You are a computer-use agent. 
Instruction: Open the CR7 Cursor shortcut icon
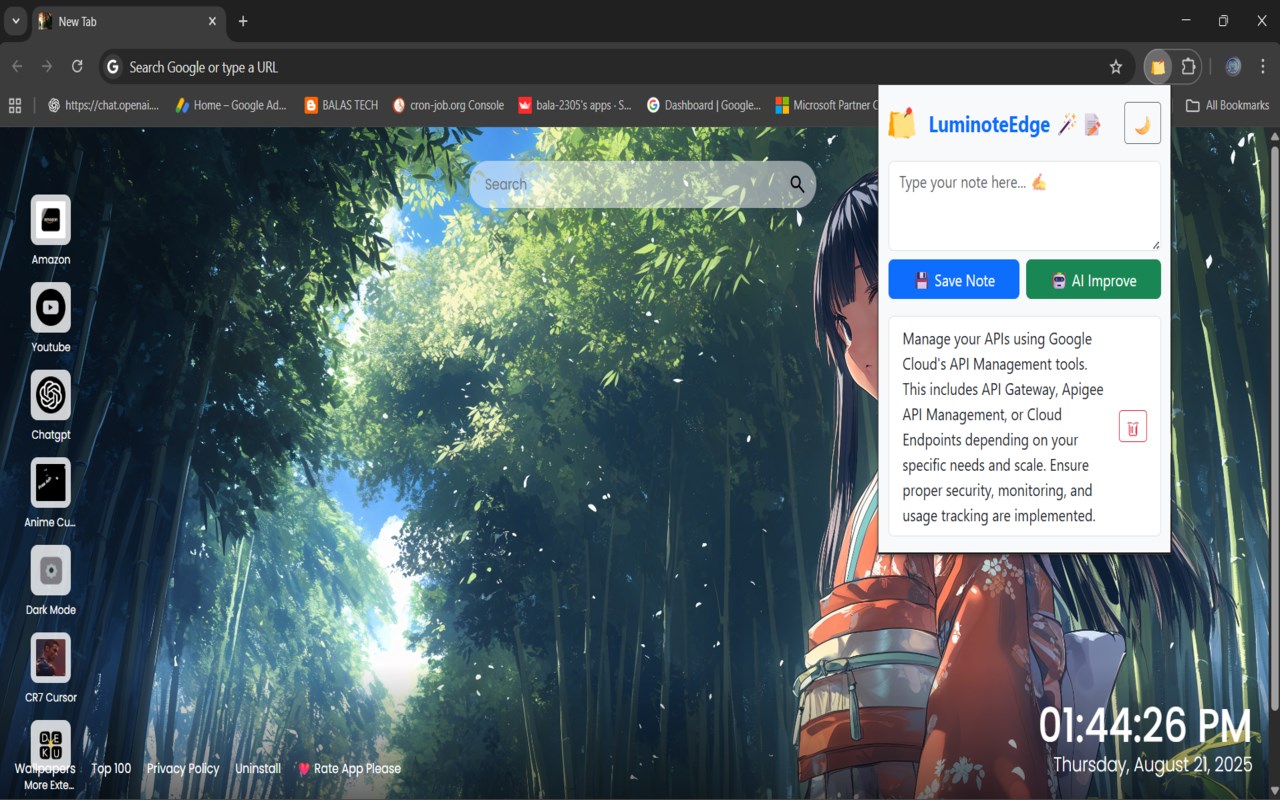coord(51,657)
